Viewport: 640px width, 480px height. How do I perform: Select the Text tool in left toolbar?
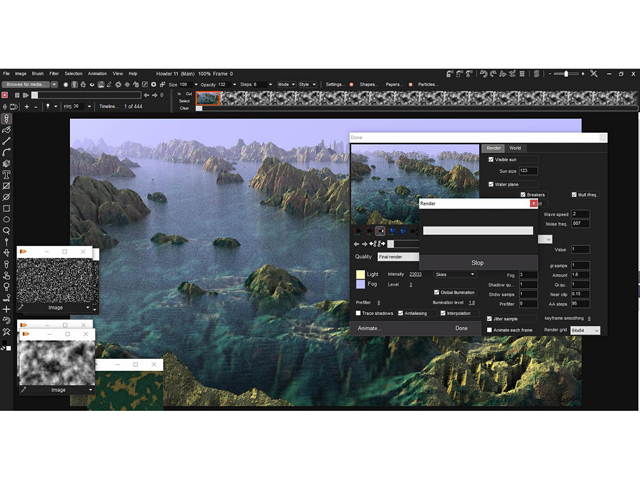(6, 174)
